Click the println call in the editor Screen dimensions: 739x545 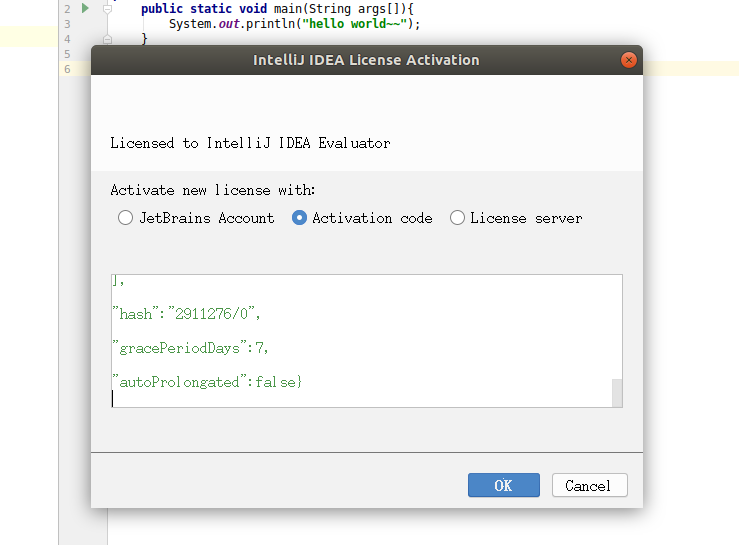click(x=271, y=24)
